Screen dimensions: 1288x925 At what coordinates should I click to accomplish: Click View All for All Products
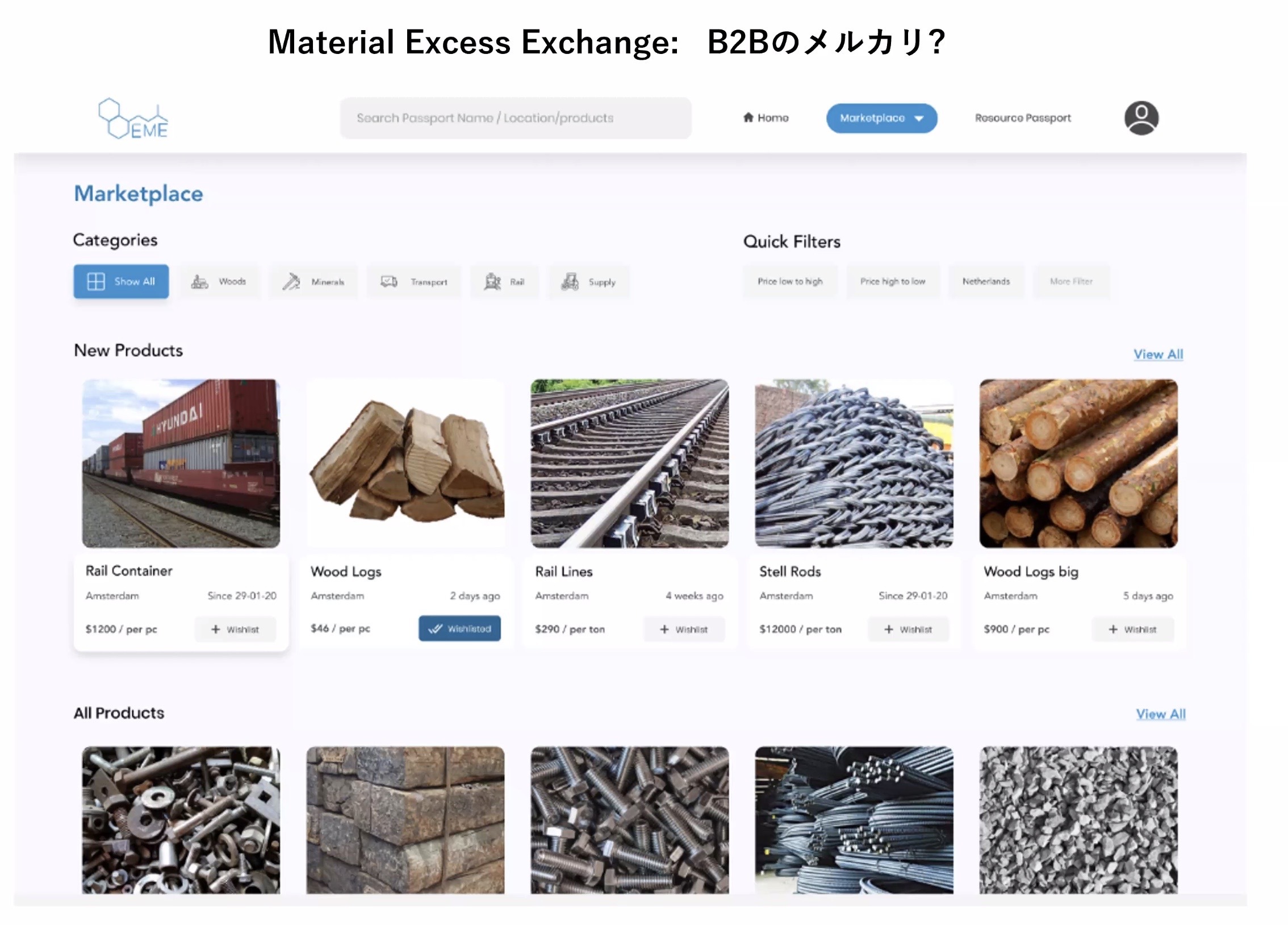pyautogui.click(x=1160, y=714)
